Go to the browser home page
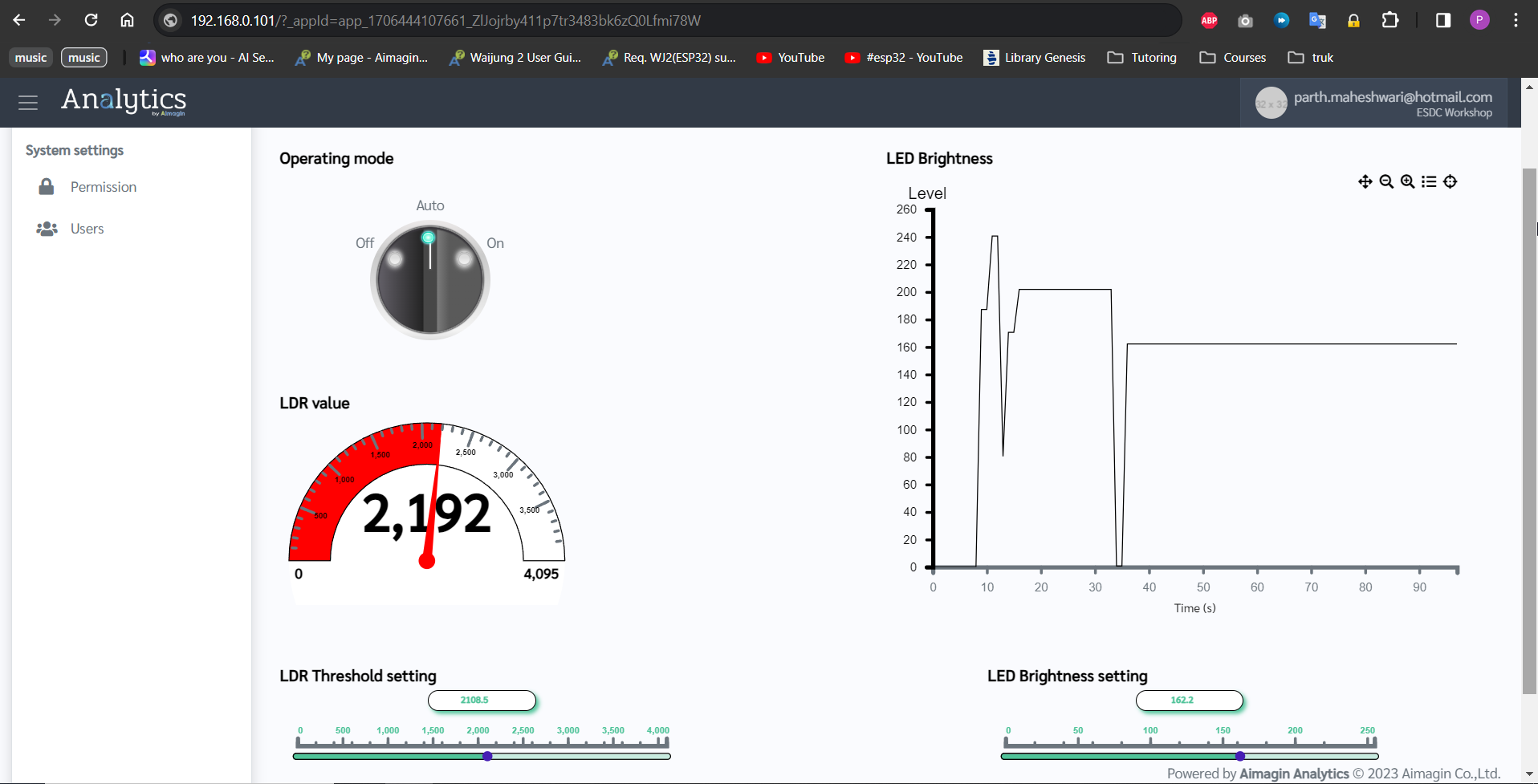The height and width of the screenshot is (784, 1538). (127, 20)
